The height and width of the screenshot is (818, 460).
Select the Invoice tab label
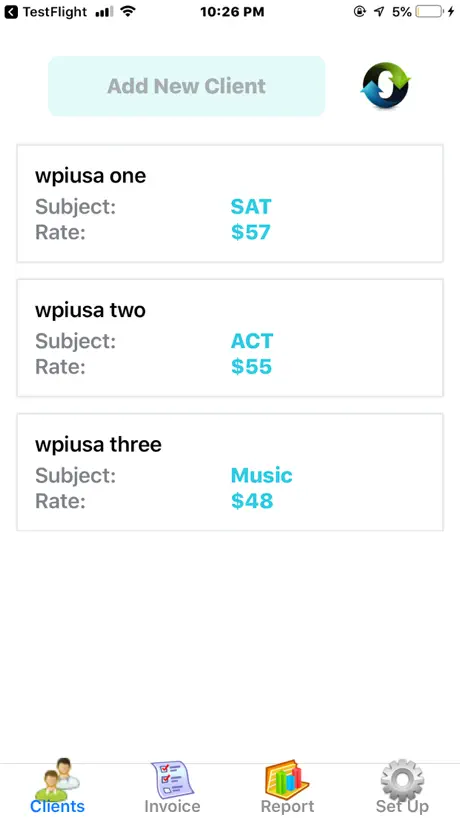172,806
